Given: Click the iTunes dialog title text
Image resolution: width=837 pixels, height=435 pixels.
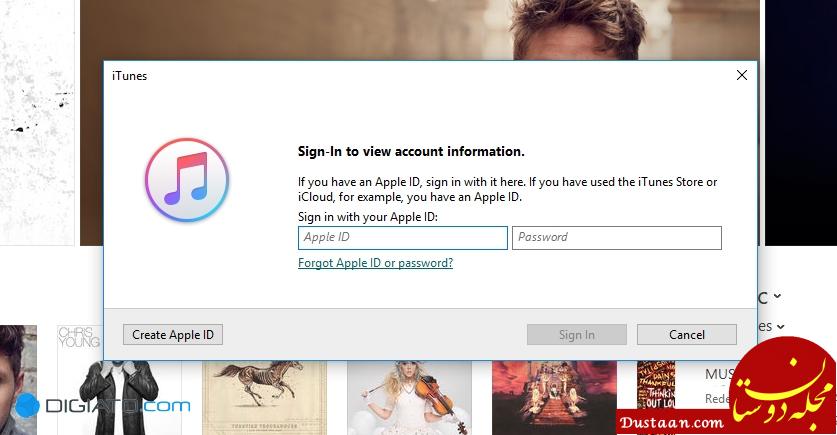Looking at the screenshot, I should (129, 76).
